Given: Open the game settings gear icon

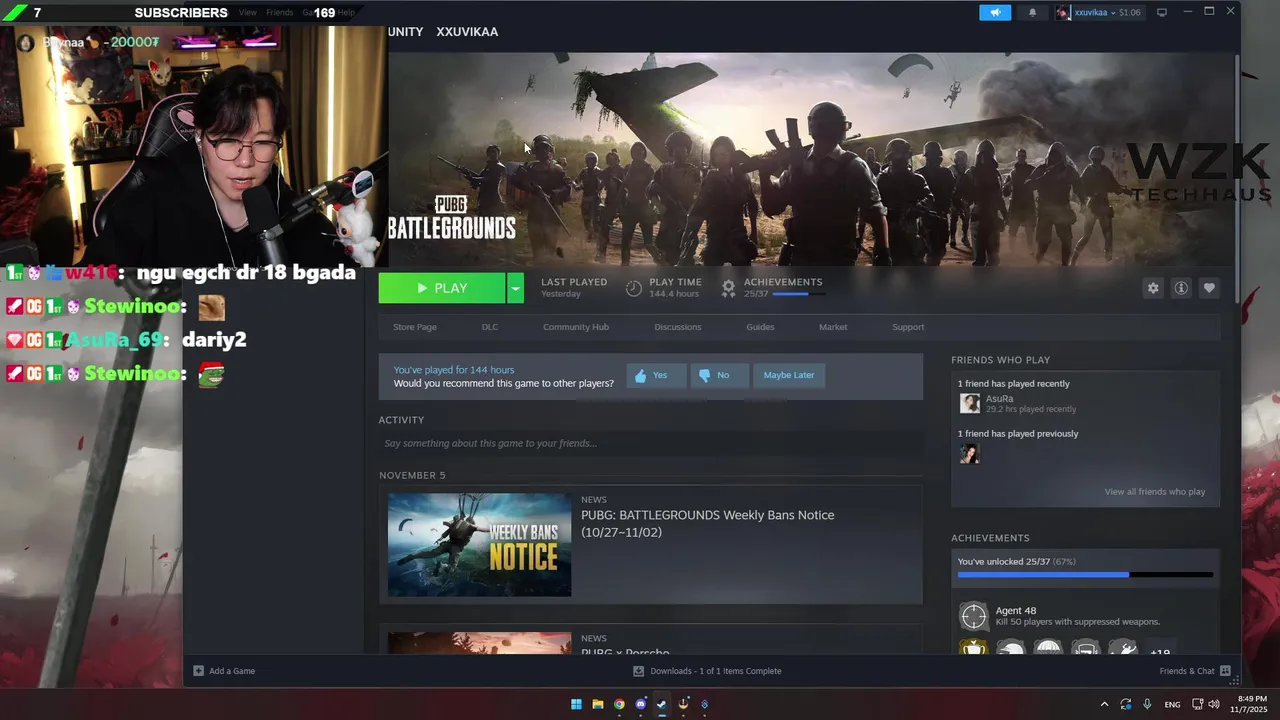Looking at the screenshot, I should coord(1153,288).
